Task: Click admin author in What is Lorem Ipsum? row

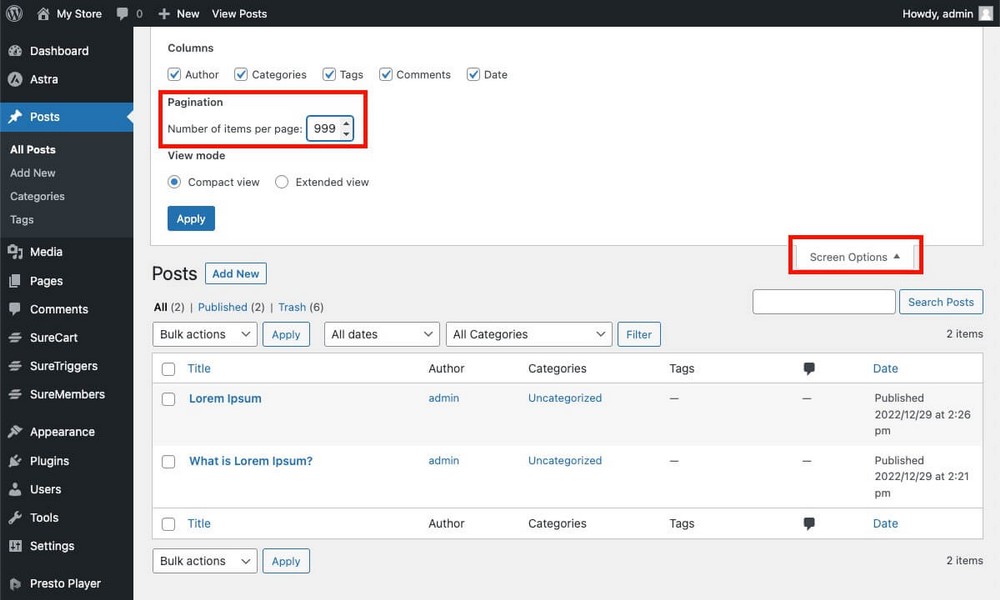Action: pyautogui.click(x=443, y=460)
